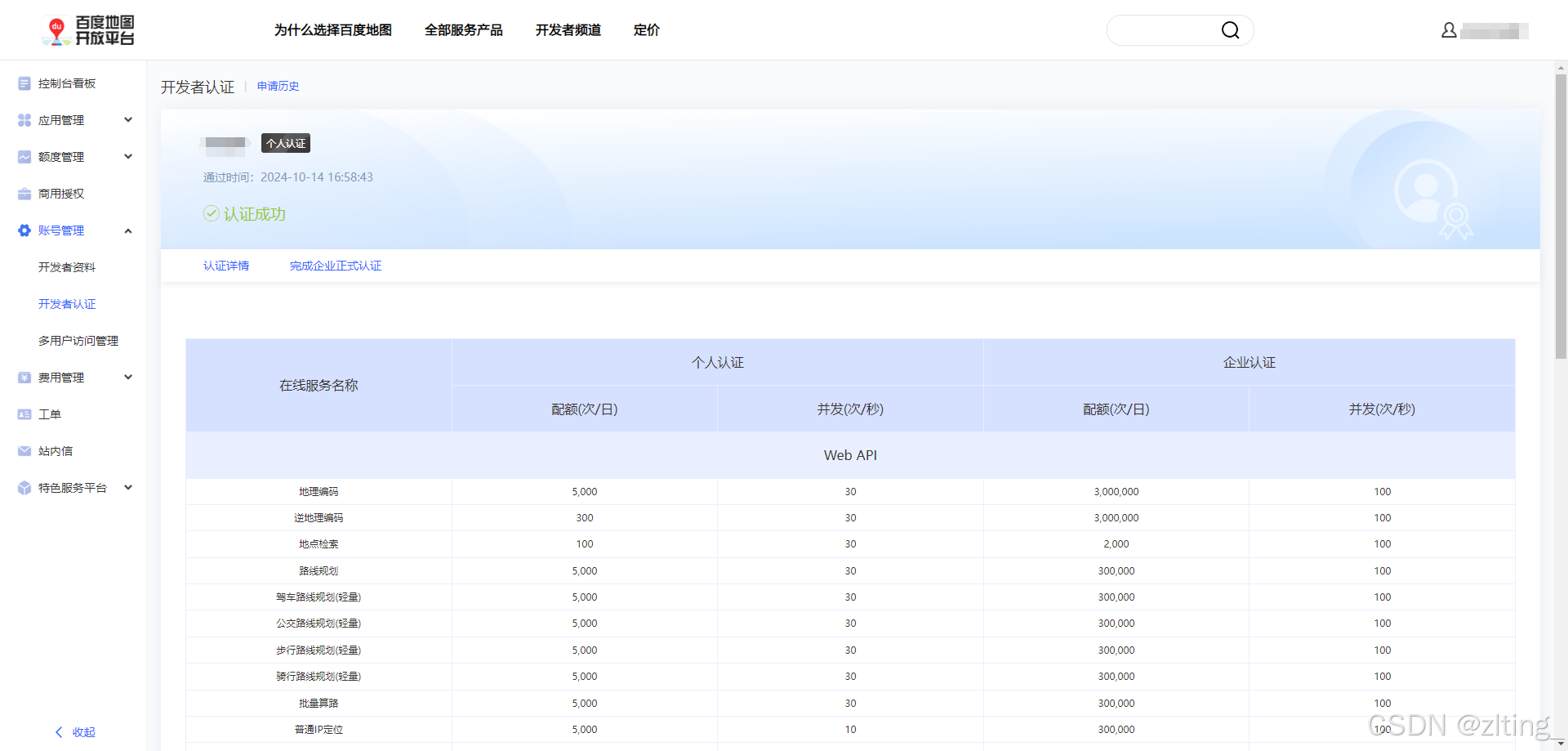Click the collapse sidebar arrow icon
Screen dimensions: 1568x751
pos(59,732)
